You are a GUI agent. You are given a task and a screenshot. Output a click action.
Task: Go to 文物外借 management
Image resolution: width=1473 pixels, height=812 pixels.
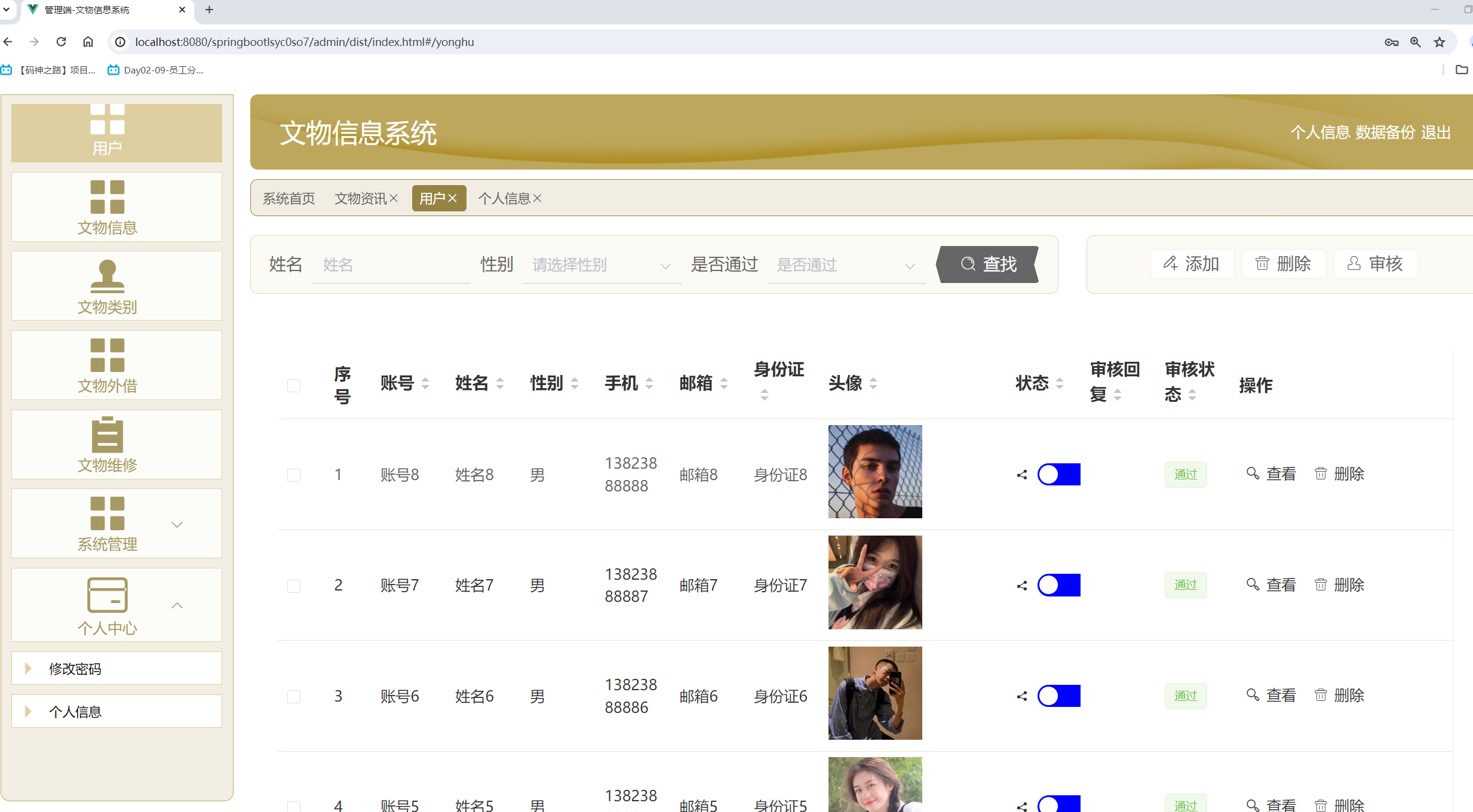click(x=116, y=365)
